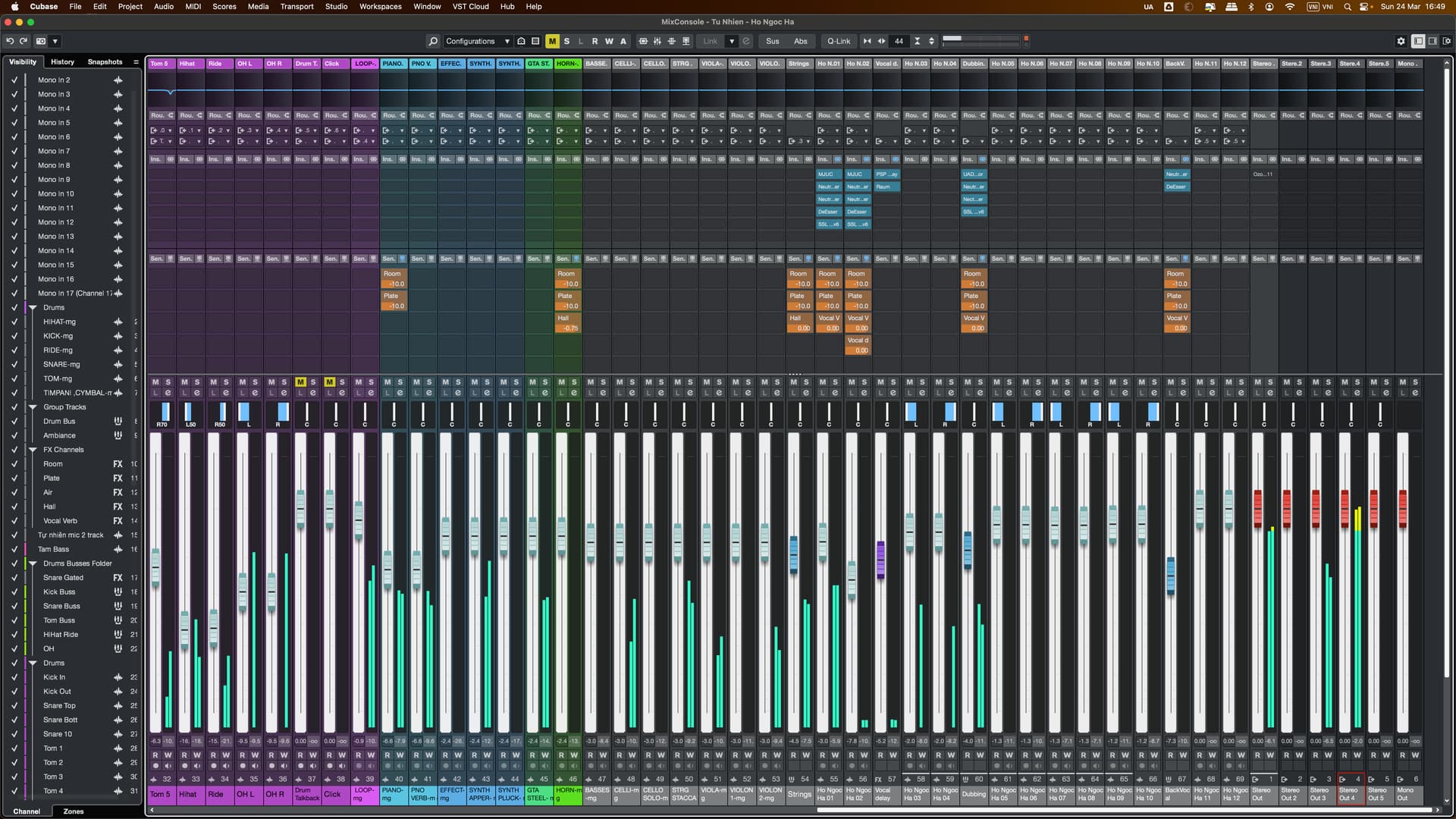
Task: Switch to the History tab
Action: (x=63, y=61)
